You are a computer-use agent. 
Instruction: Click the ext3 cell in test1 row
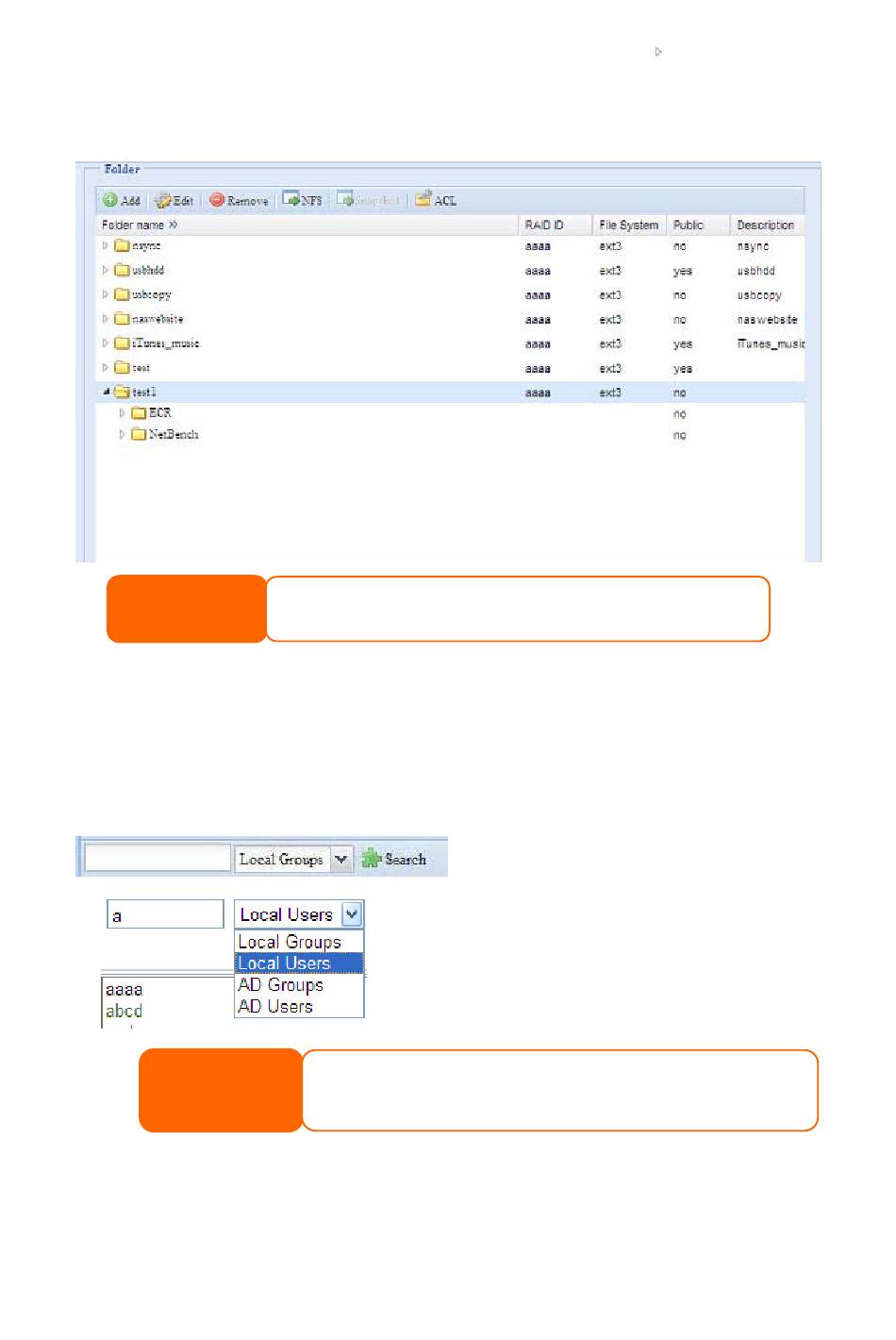coord(610,393)
